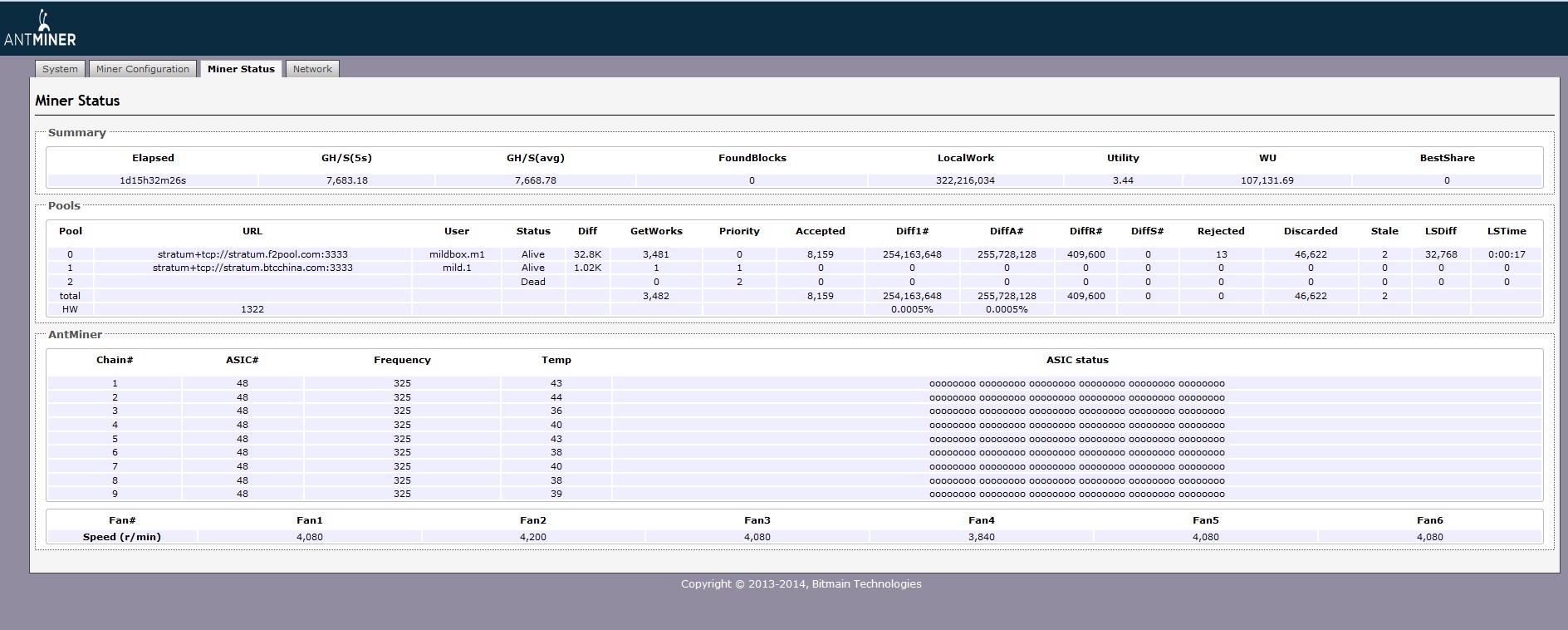Switch to the Network tab
The width and height of the screenshot is (1568, 630).
click(312, 69)
